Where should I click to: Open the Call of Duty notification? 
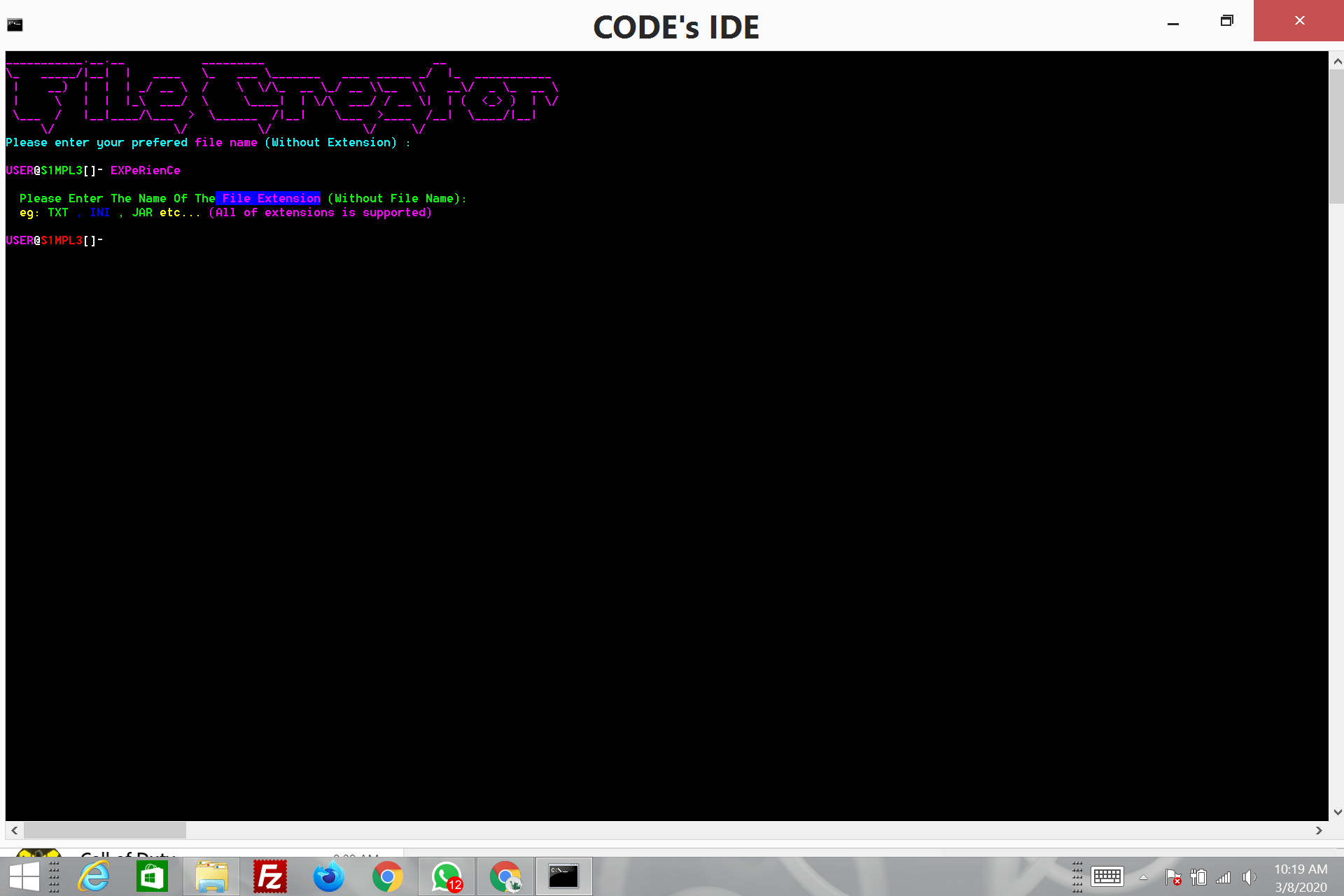(126, 857)
